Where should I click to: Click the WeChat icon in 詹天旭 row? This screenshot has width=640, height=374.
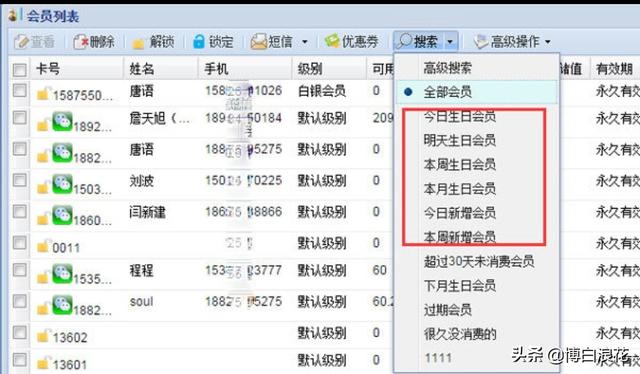coord(62,121)
